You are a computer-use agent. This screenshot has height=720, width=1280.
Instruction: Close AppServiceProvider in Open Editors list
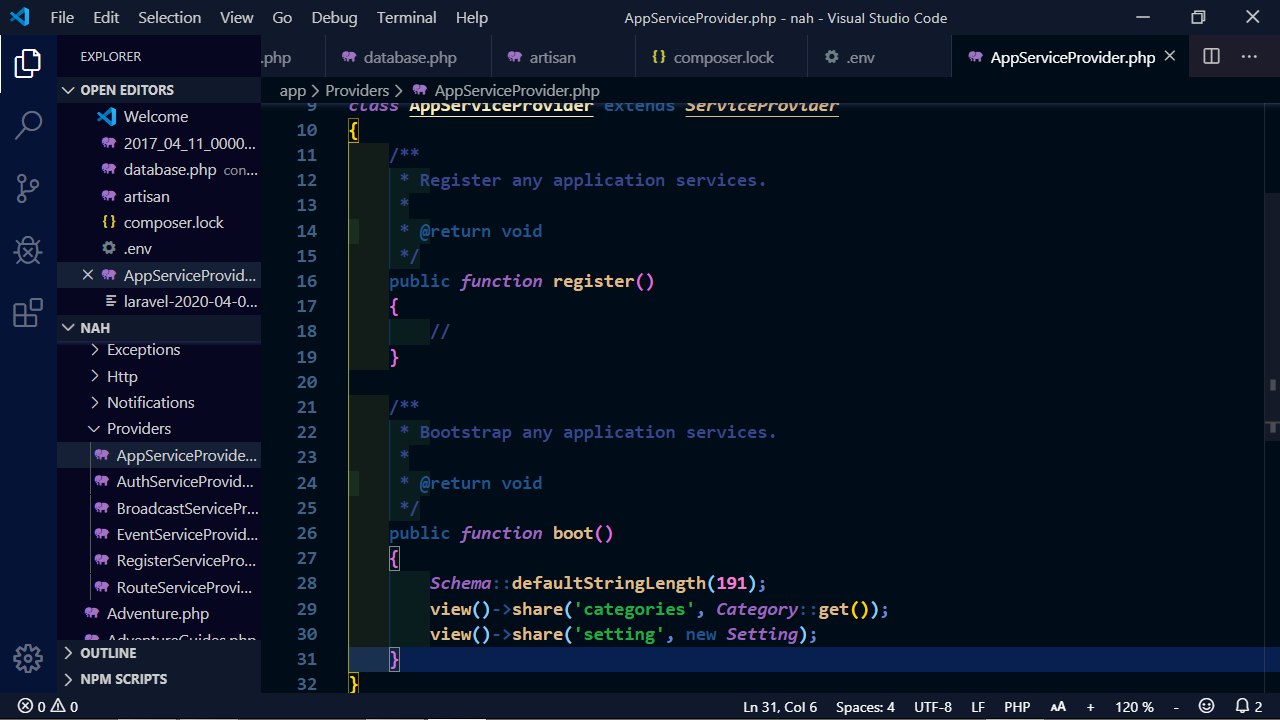(x=88, y=275)
